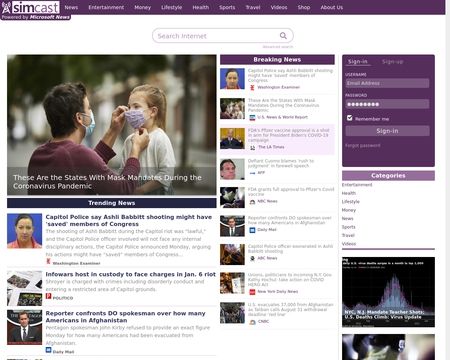
Task: Click the Daily Mail icon under Trending News
Action: point(48,350)
